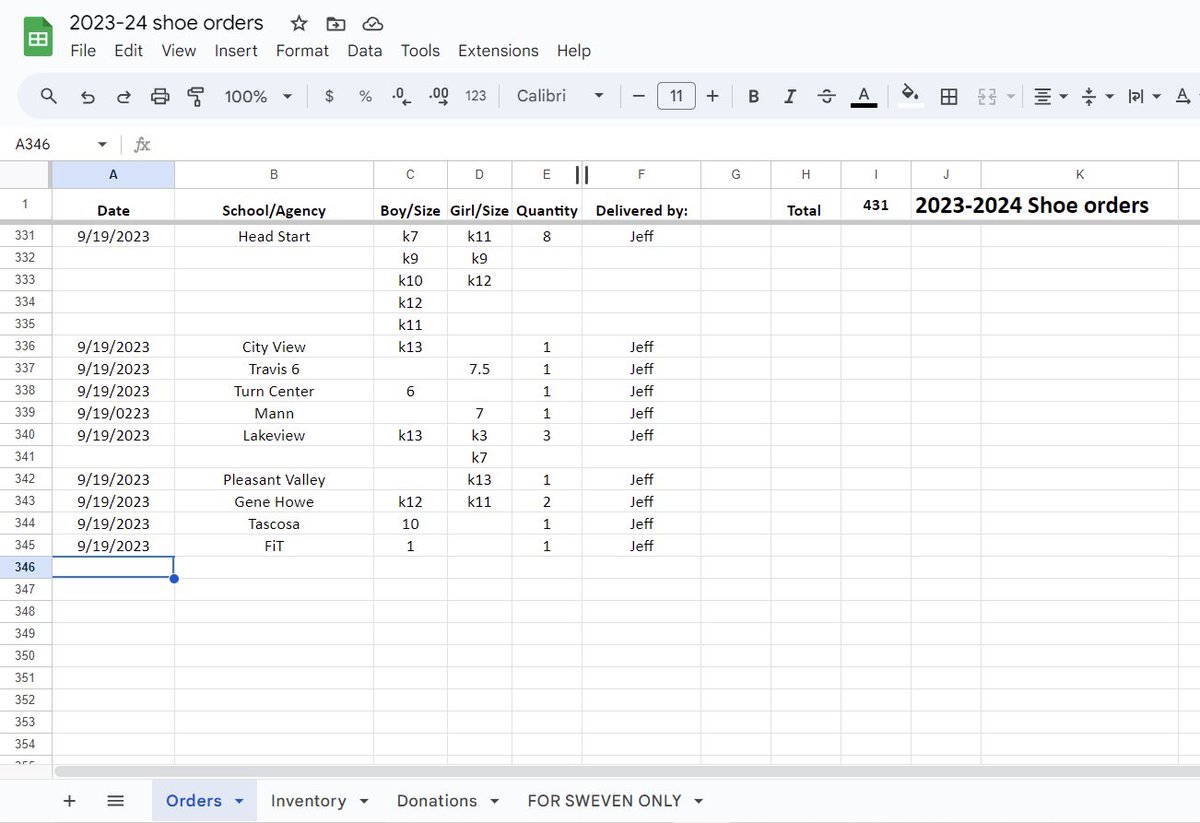
Task: Switch to the FOR SWEVEN ONLY tab
Action: click(604, 801)
